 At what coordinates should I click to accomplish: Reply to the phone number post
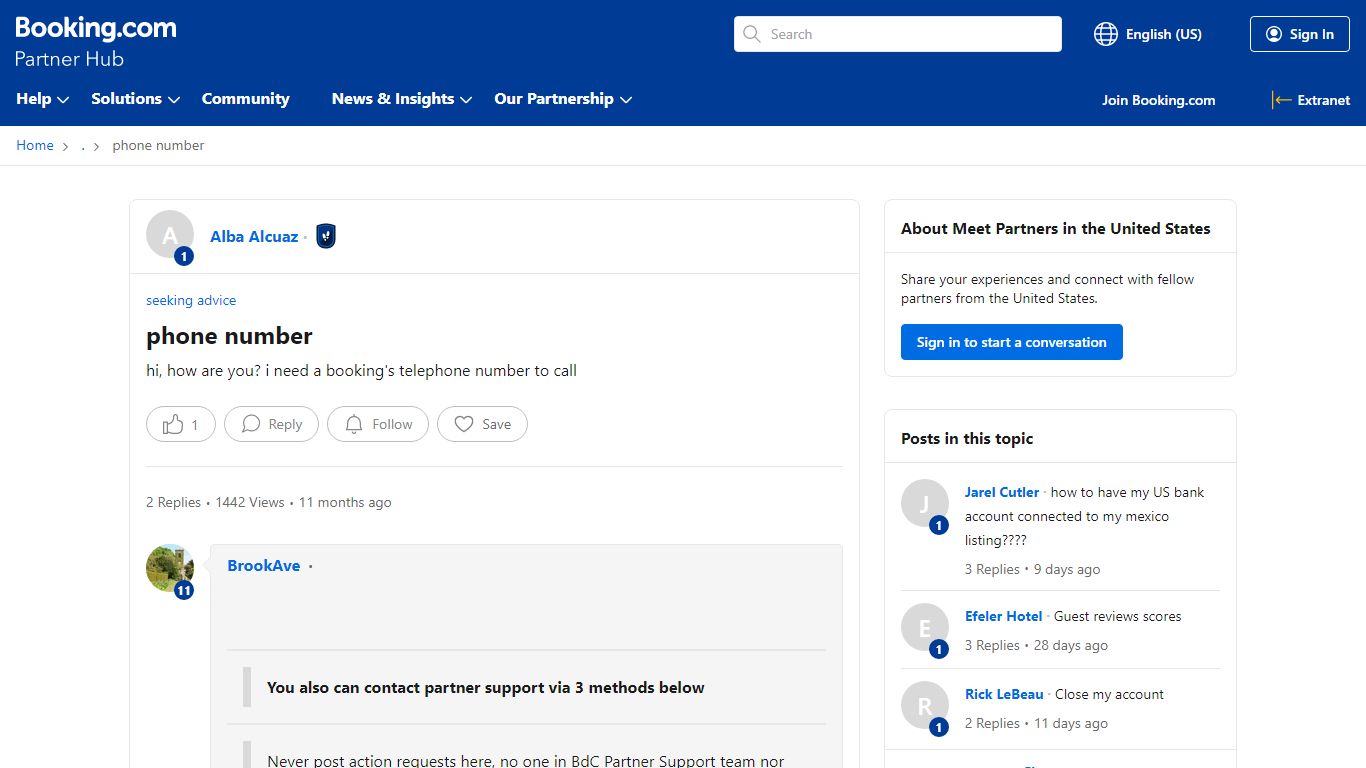pyautogui.click(x=271, y=424)
